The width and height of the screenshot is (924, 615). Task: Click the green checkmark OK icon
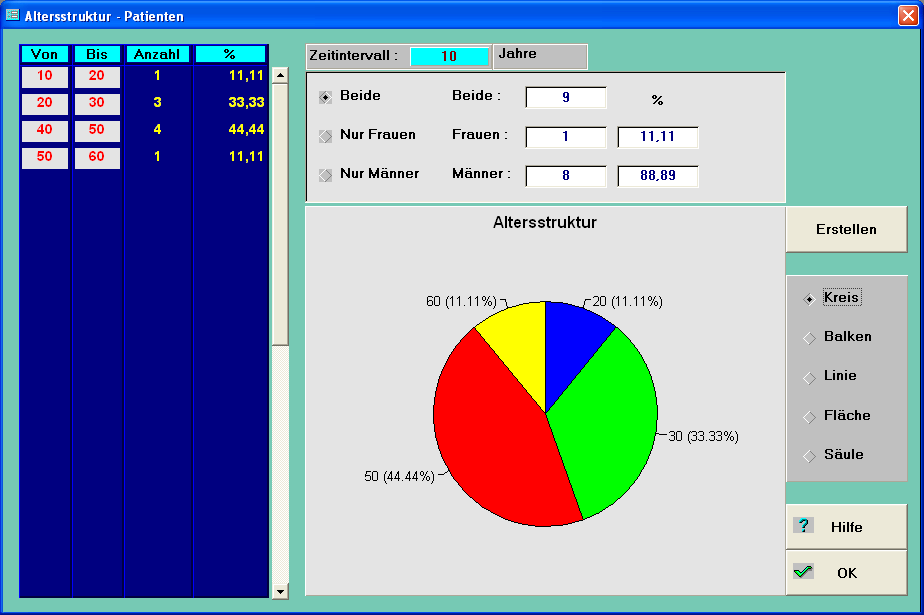click(803, 572)
